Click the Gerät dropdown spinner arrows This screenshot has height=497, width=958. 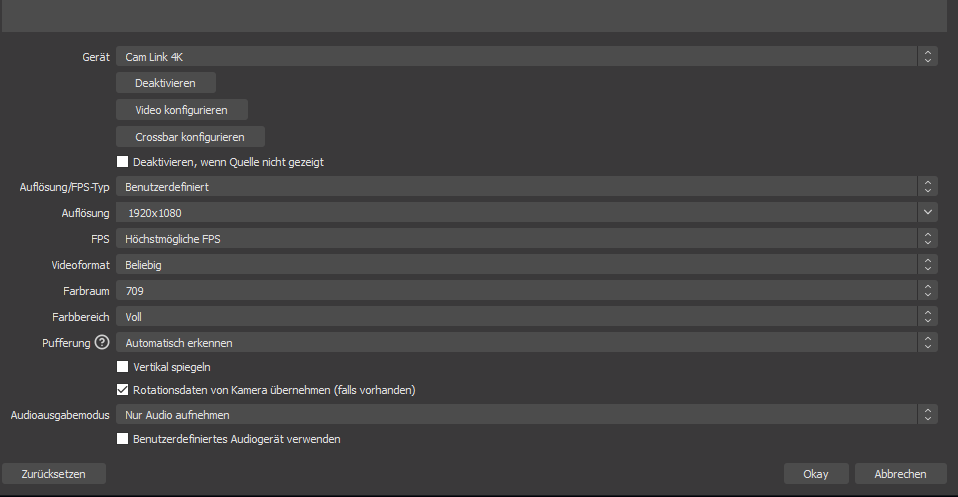(x=928, y=57)
